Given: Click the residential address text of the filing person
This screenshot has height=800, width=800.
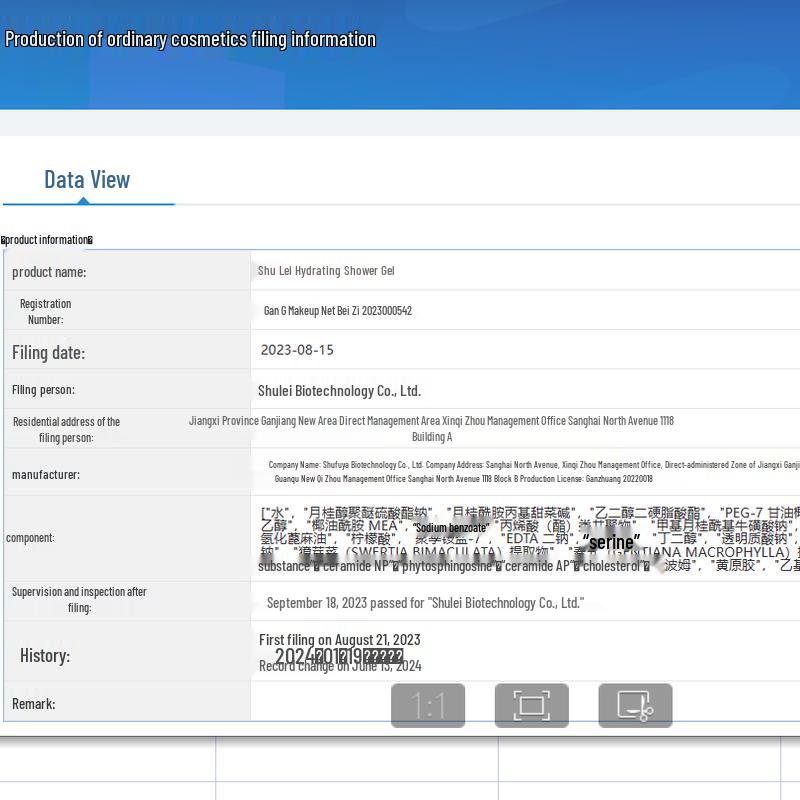Looking at the screenshot, I should coord(431,428).
